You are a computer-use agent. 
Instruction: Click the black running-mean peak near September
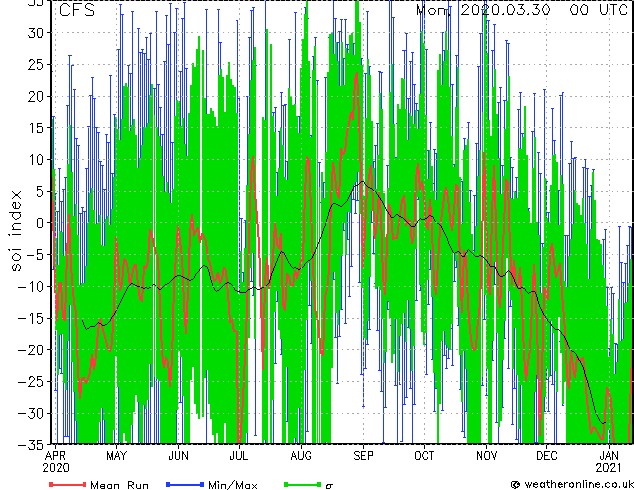coord(362,182)
